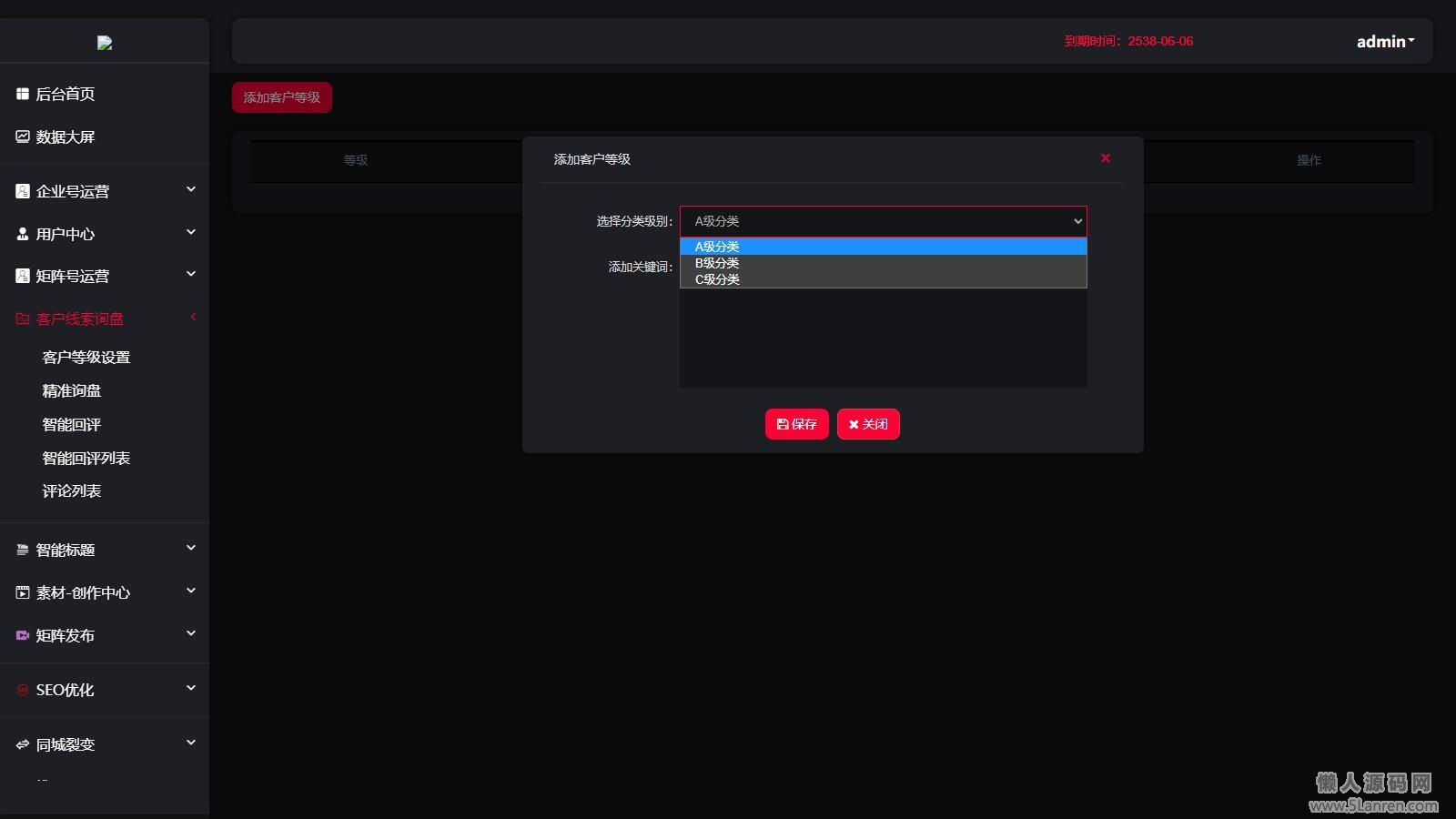Choose C级分类 option in the list
Screen dimensions: 1456x819
(x=717, y=279)
